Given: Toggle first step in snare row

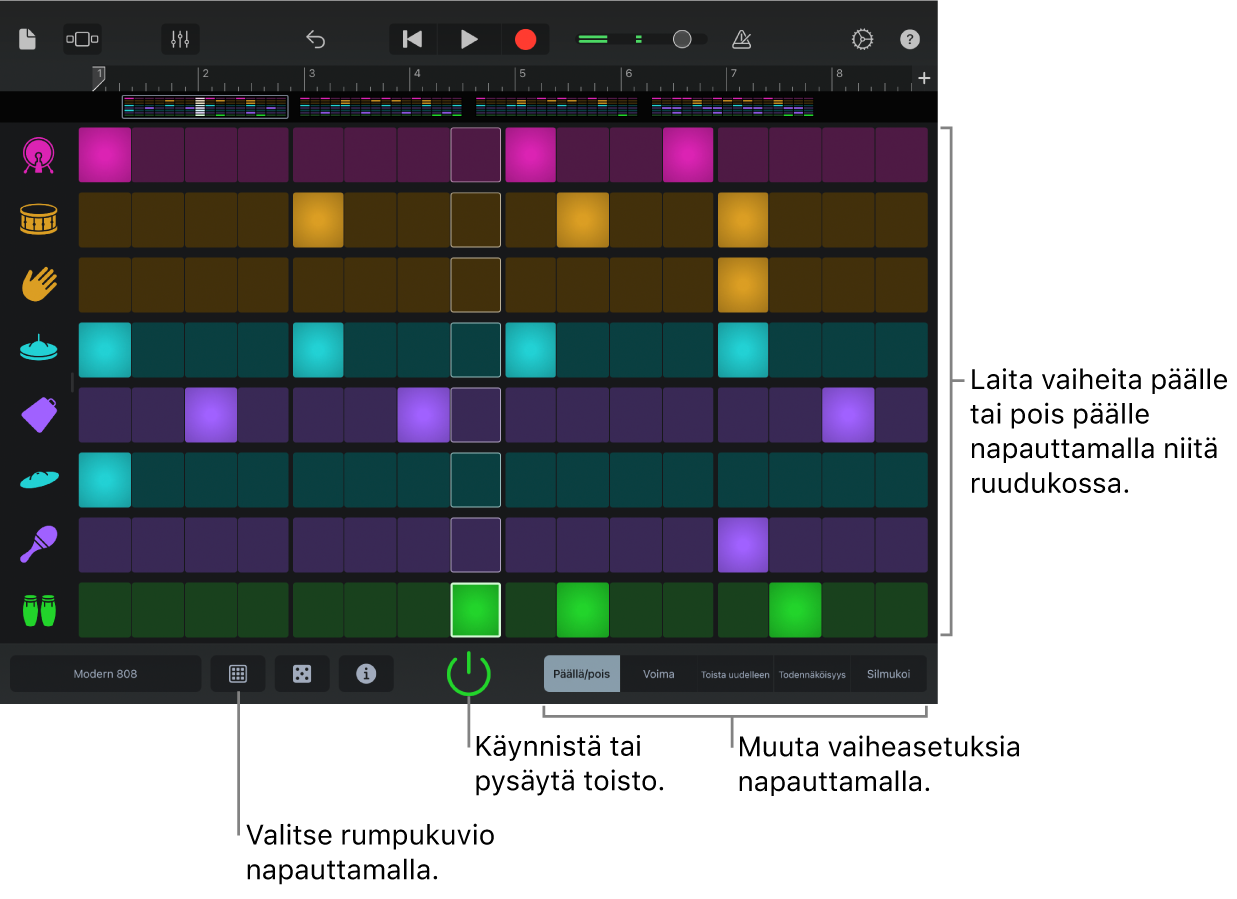Looking at the screenshot, I should 105,220.
